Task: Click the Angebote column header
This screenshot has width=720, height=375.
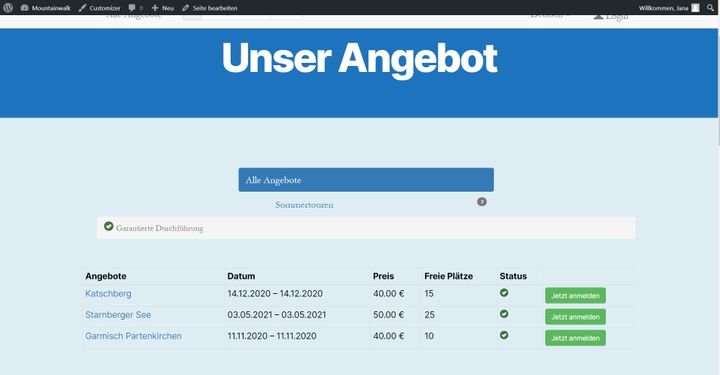Action: (x=106, y=276)
